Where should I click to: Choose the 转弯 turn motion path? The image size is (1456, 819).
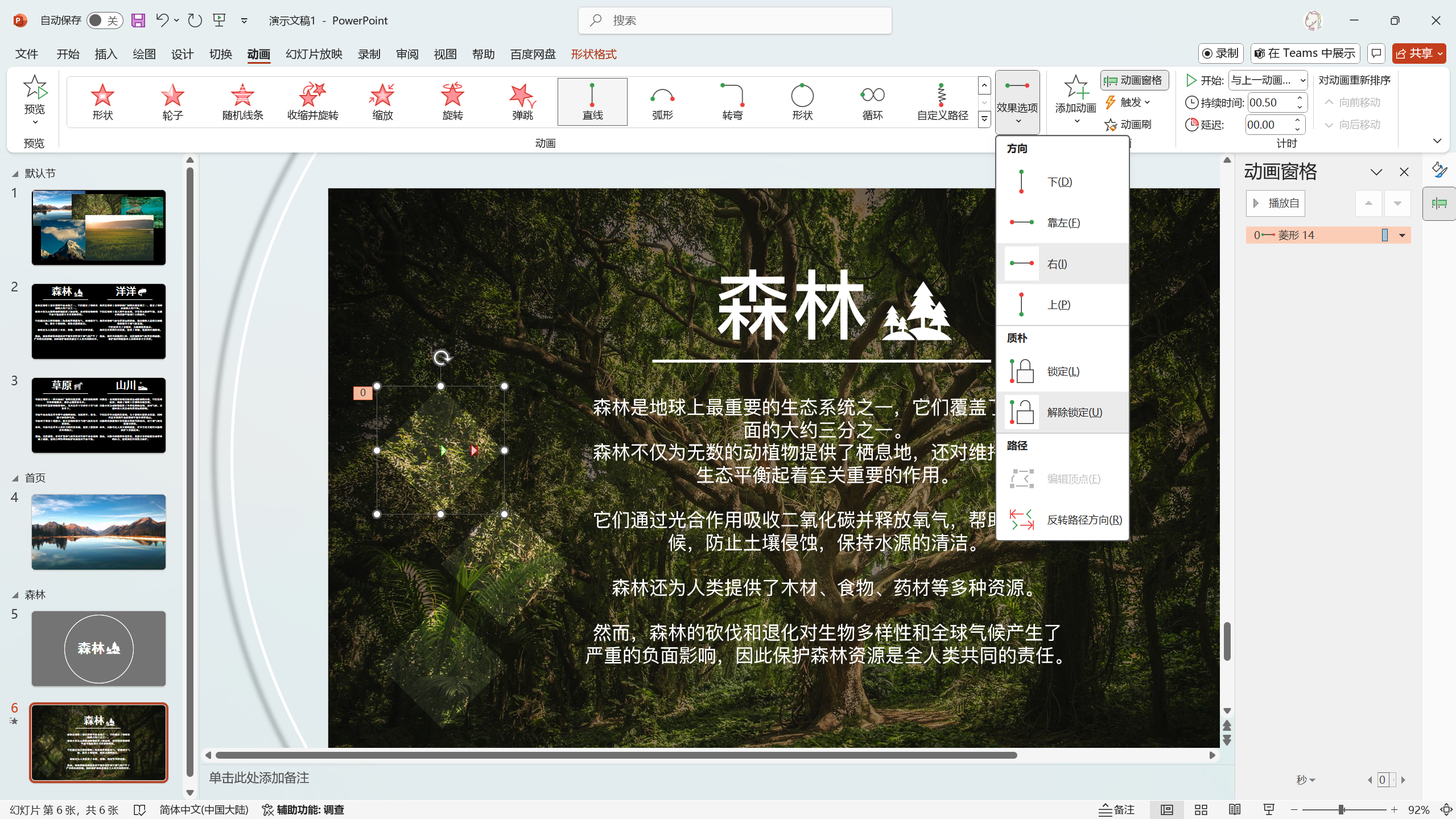tap(732, 102)
